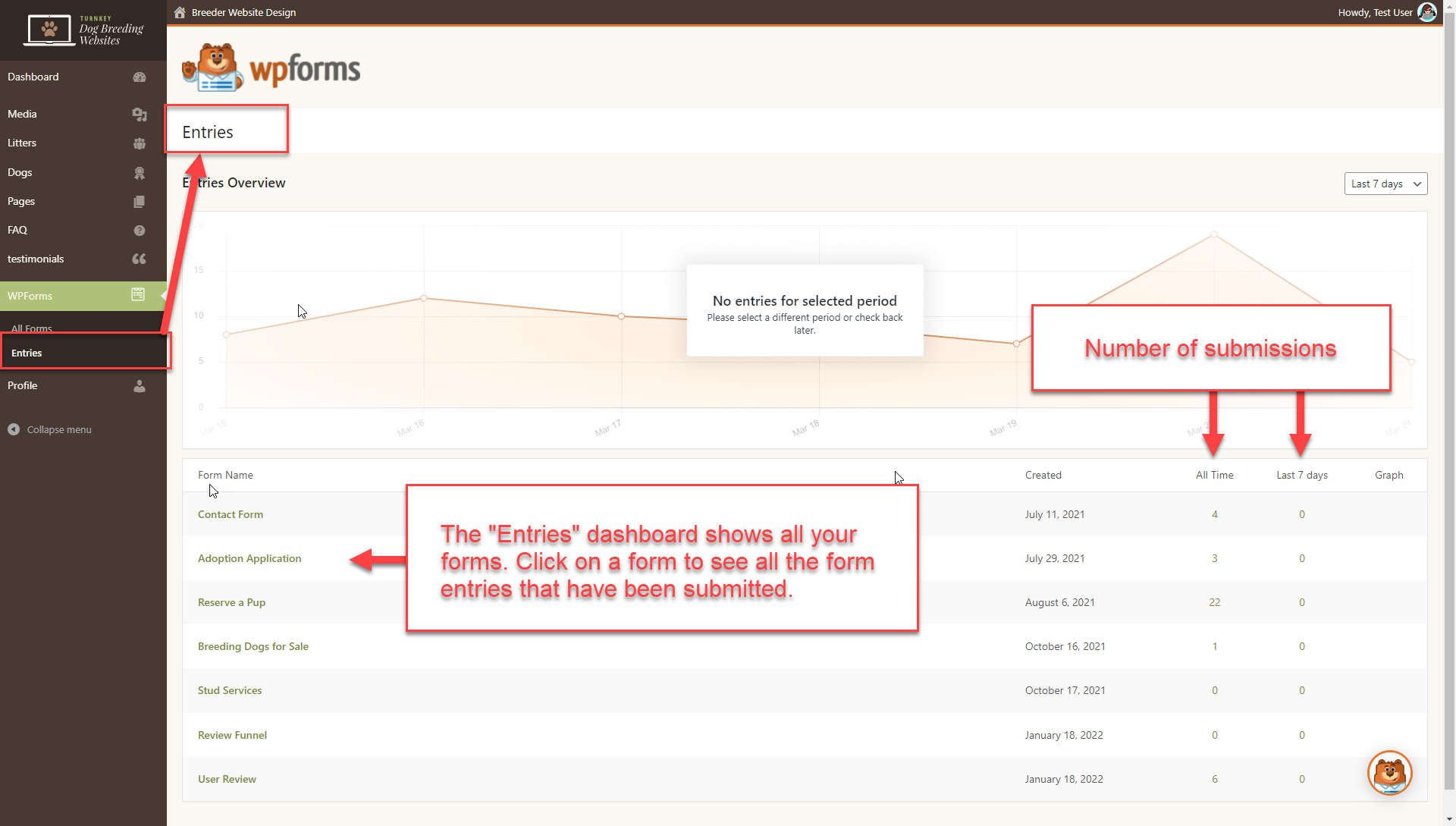
Task: Click the Dogs people icon in sidebar
Action: pyautogui.click(x=140, y=173)
